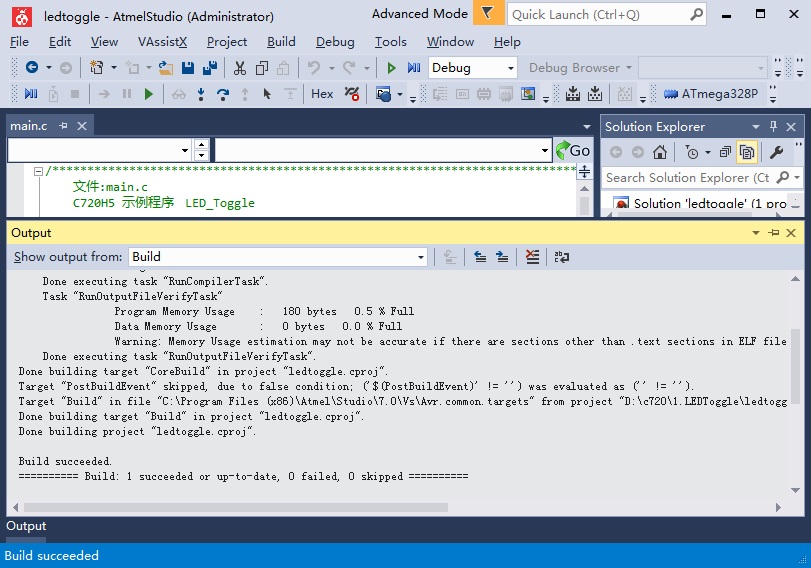This screenshot has width=811, height=568.
Task: Open the Solution Explorer window options arrow
Action: [x=756, y=126]
